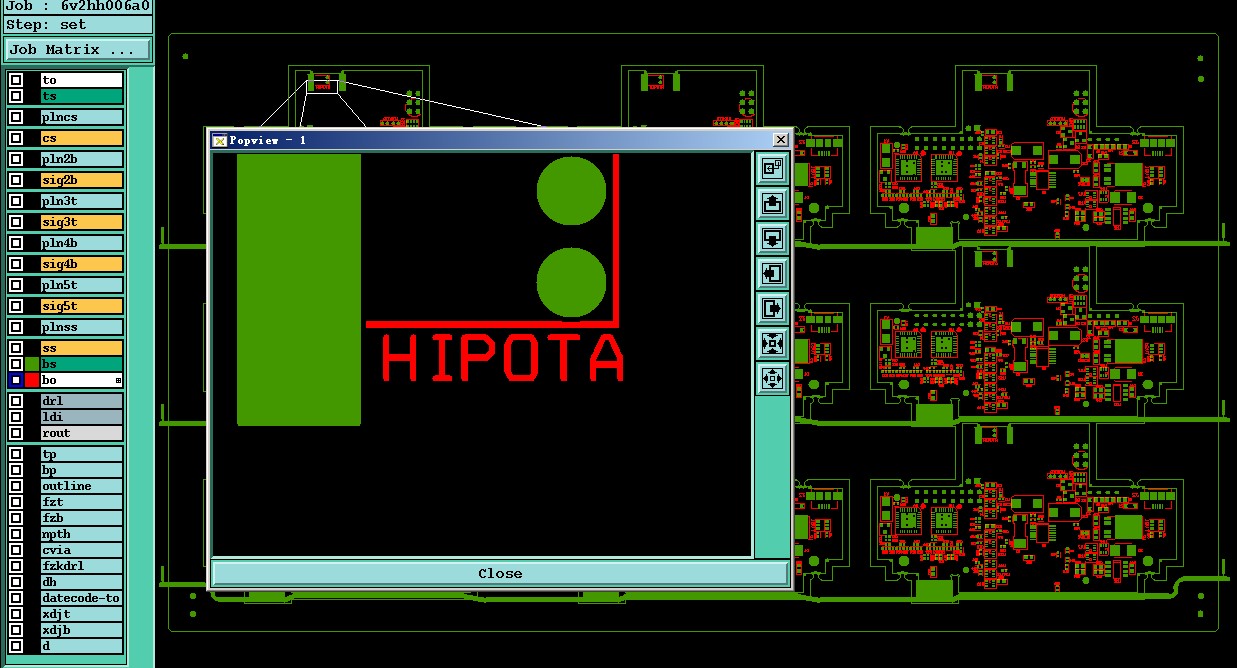1237x668 pixels.
Task: Check the pln2b layer box
Action: click(x=16, y=159)
